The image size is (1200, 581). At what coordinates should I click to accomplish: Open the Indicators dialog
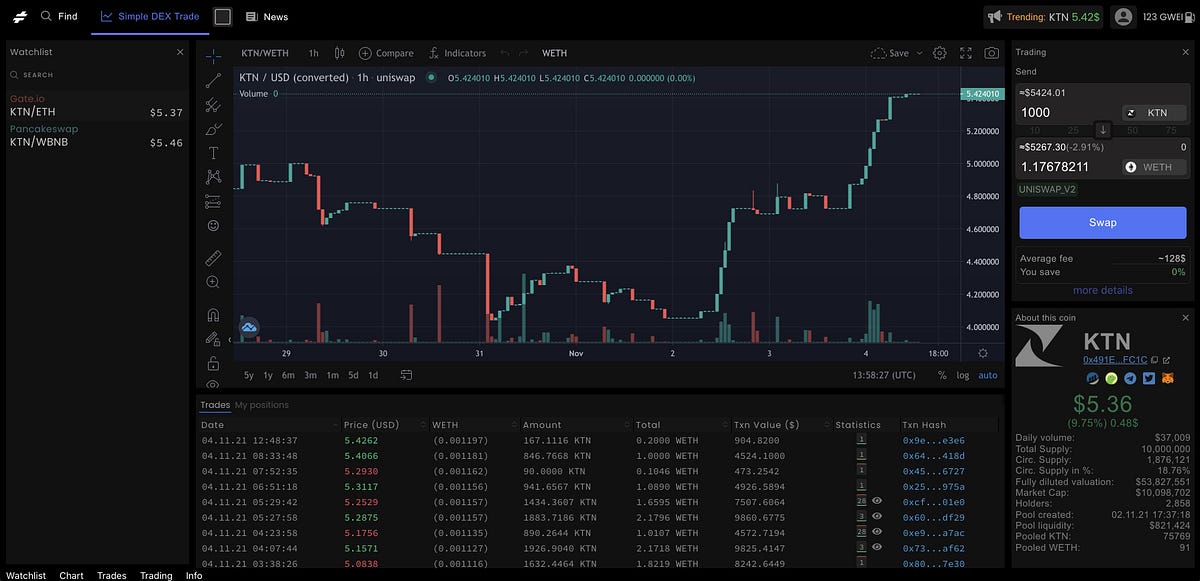457,53
